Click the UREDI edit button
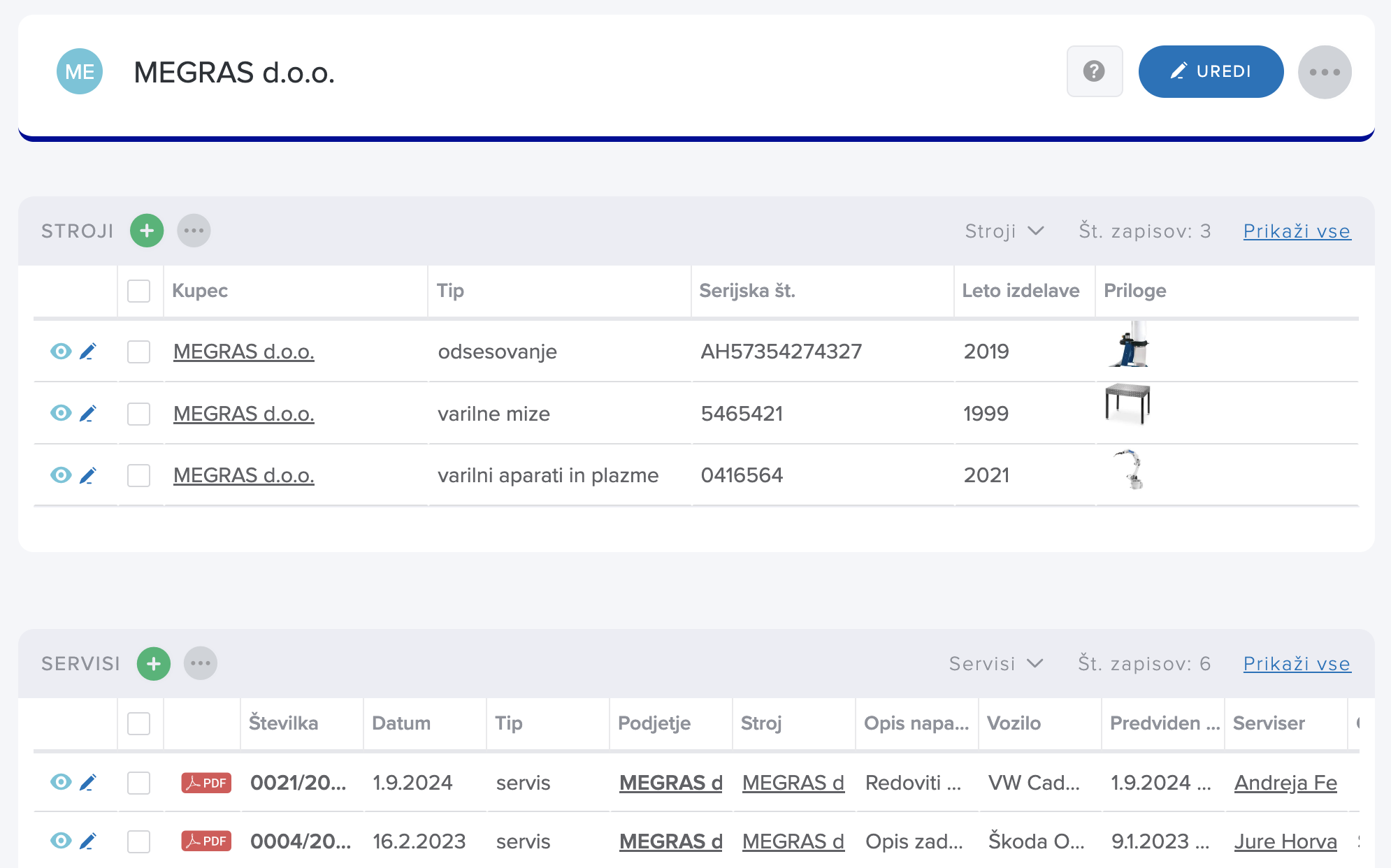This screenshot has width=1391, height=868. (x=1211, y=71)
